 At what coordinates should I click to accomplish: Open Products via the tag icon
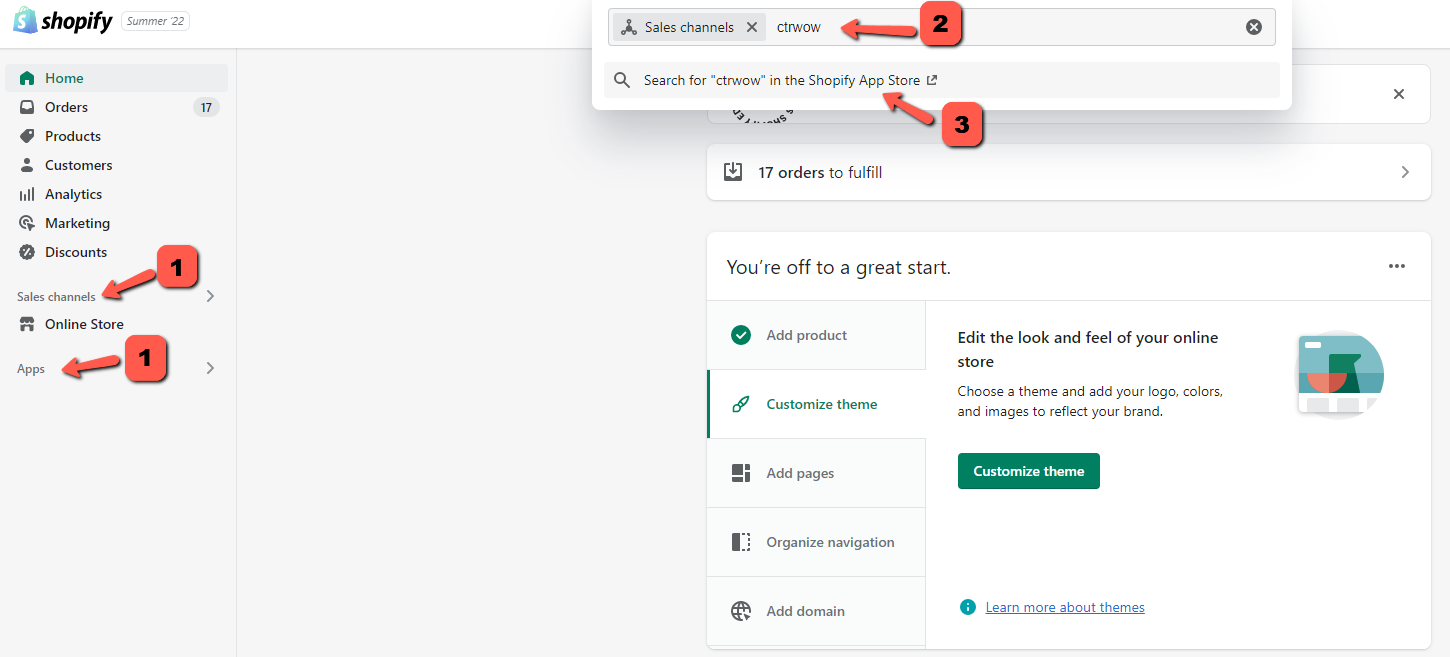[27, 136]
